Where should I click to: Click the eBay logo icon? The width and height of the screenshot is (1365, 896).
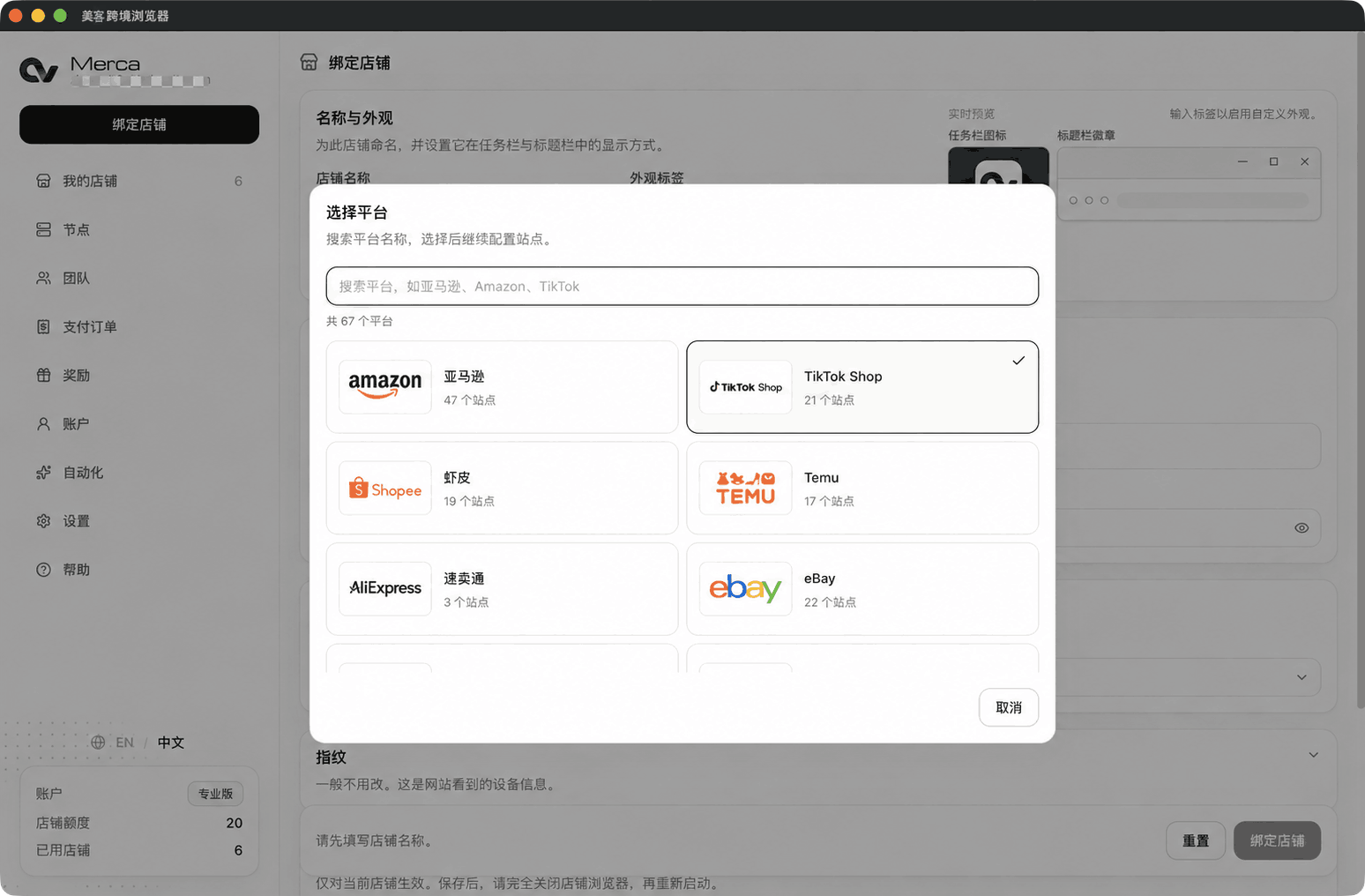(x=745, y=589)
